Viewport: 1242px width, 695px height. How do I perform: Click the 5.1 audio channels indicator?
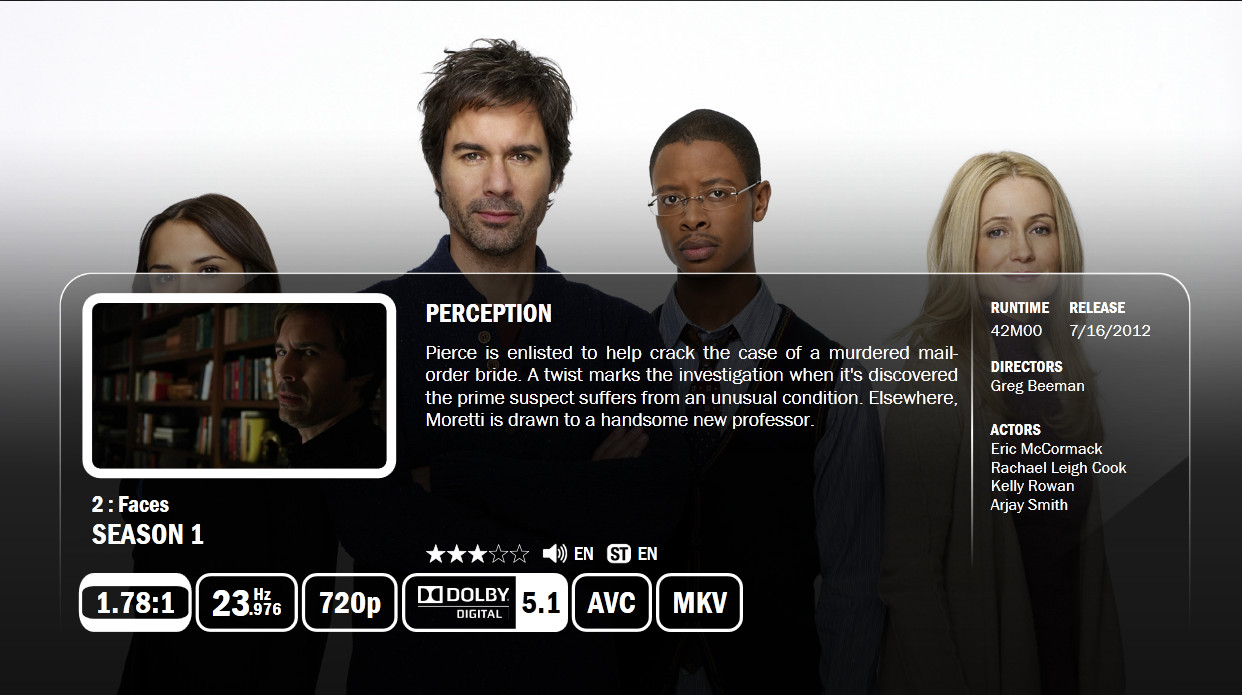(x=541, y=603)
